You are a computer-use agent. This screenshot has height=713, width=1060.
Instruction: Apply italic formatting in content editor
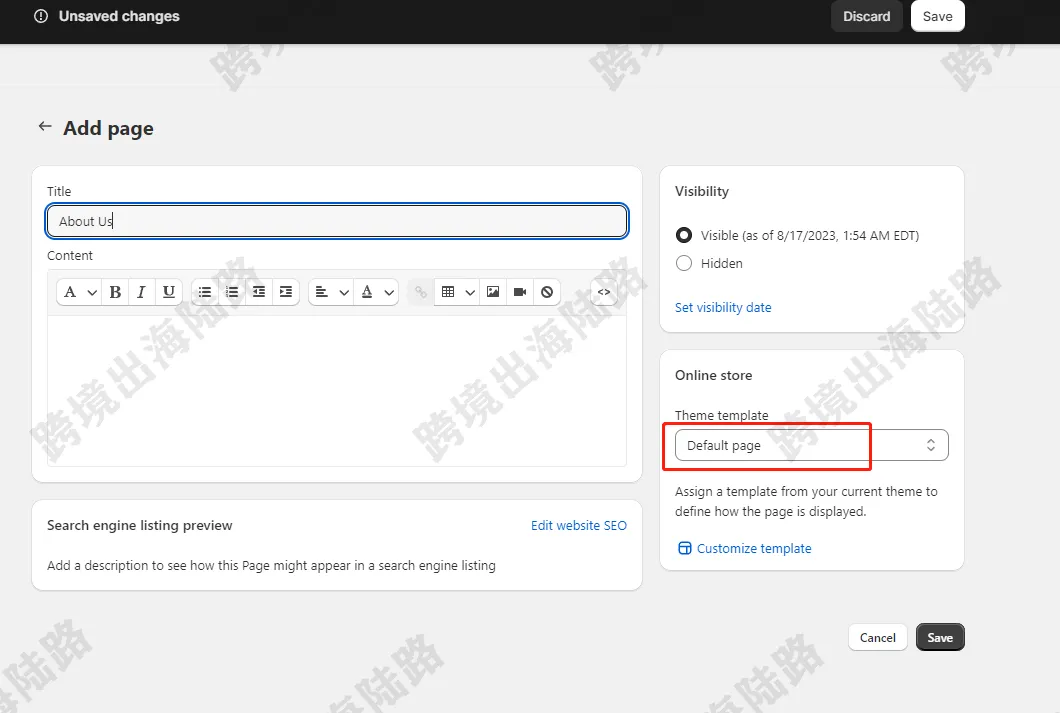tap(141, 292)
